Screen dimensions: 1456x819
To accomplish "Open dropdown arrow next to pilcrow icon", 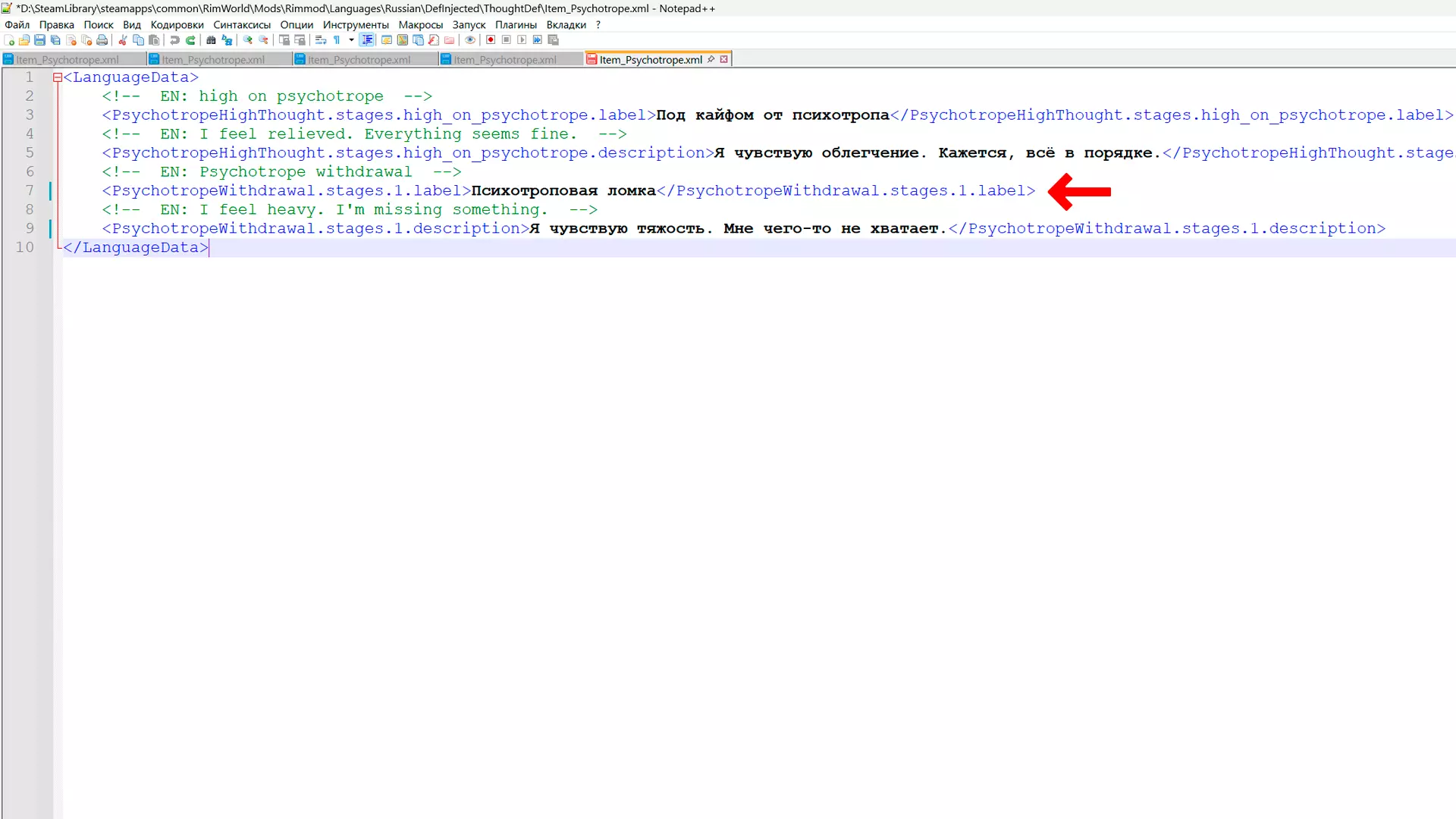I will (x=351, y=40).
